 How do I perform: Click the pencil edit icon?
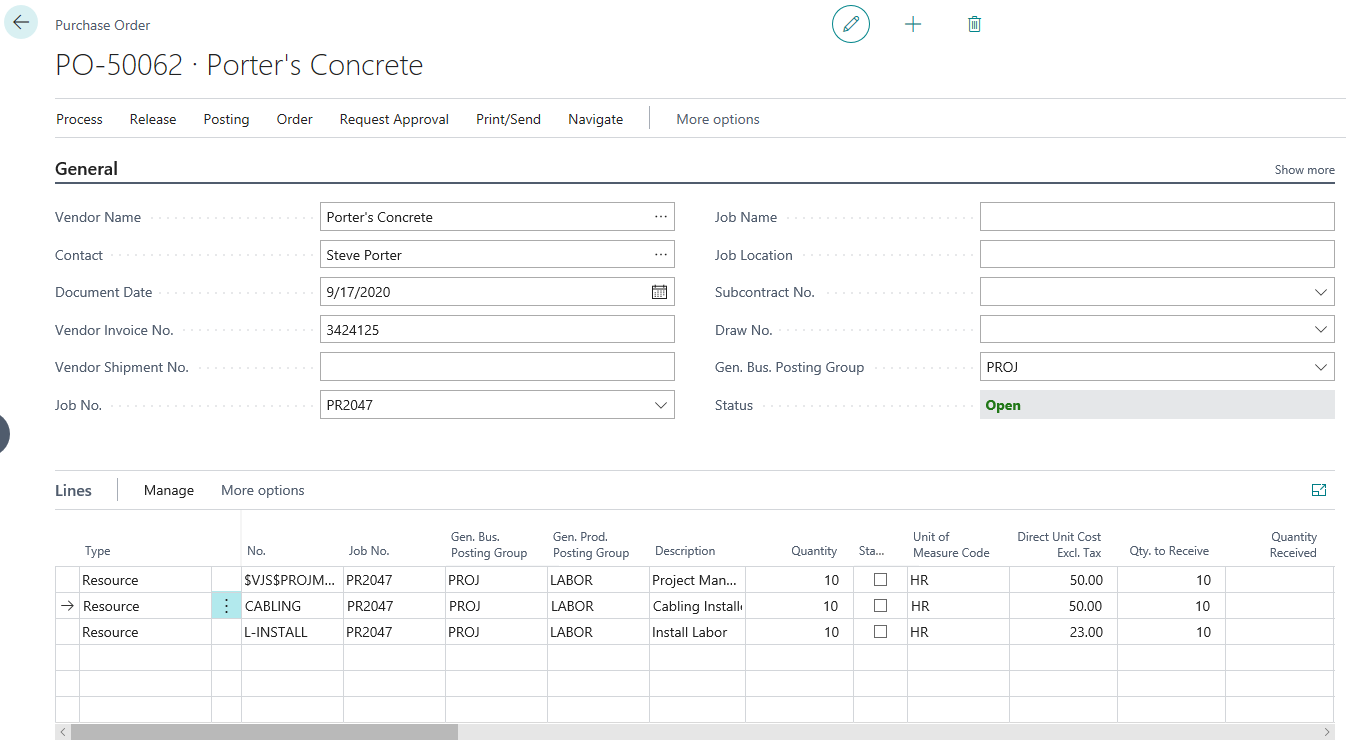click(x=851, y=24)
